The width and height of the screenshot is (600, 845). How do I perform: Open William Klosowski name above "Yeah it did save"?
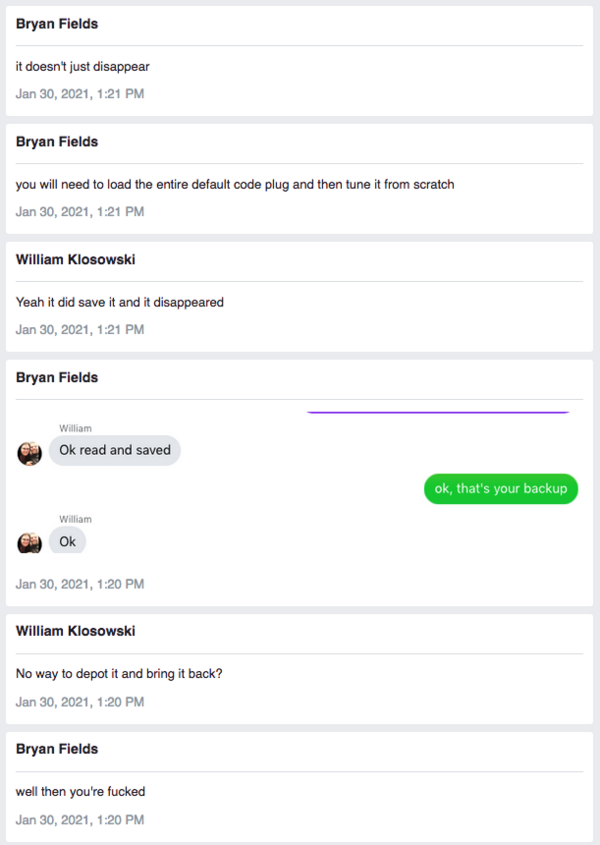(76, 260)
